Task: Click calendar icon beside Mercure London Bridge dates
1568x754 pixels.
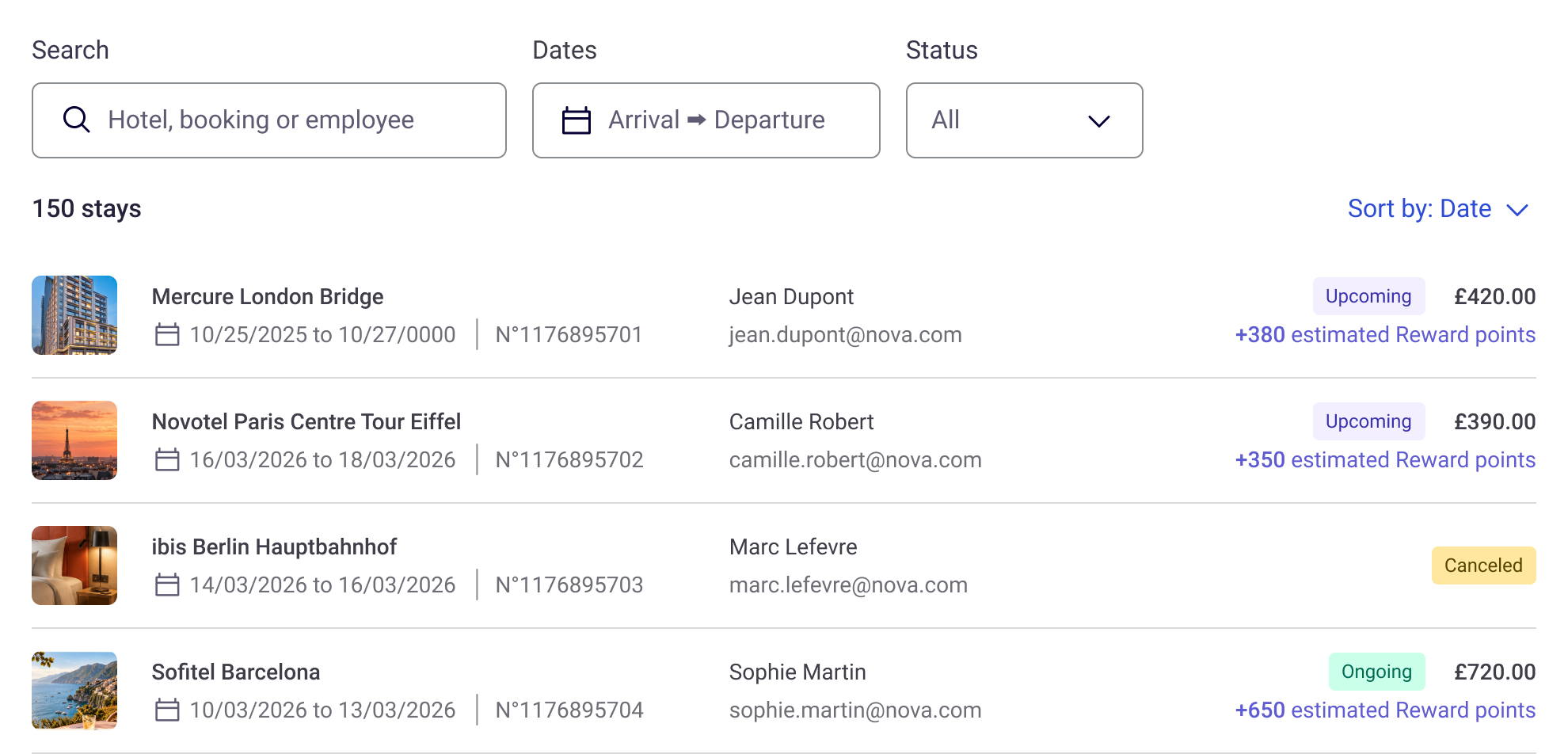Action: tap(167, 334)
